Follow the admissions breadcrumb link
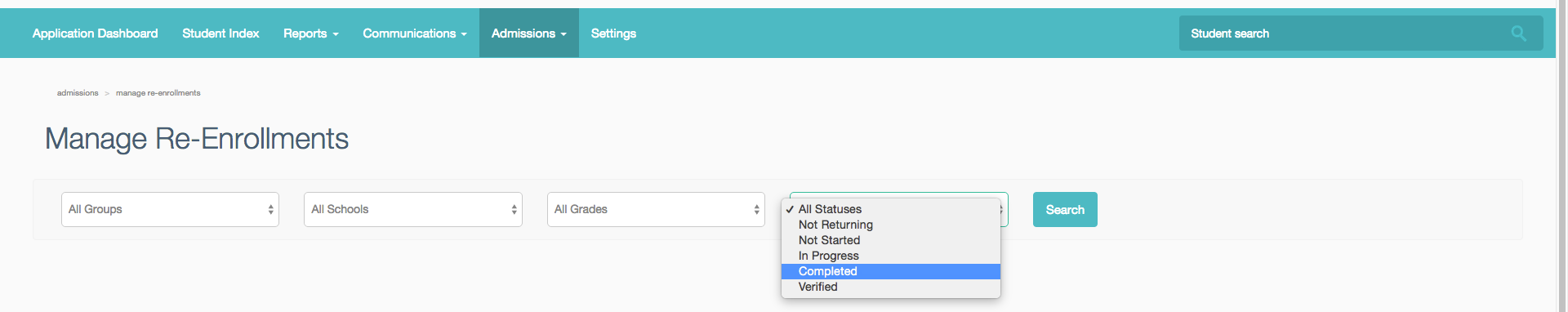 [x=78, y=93]
